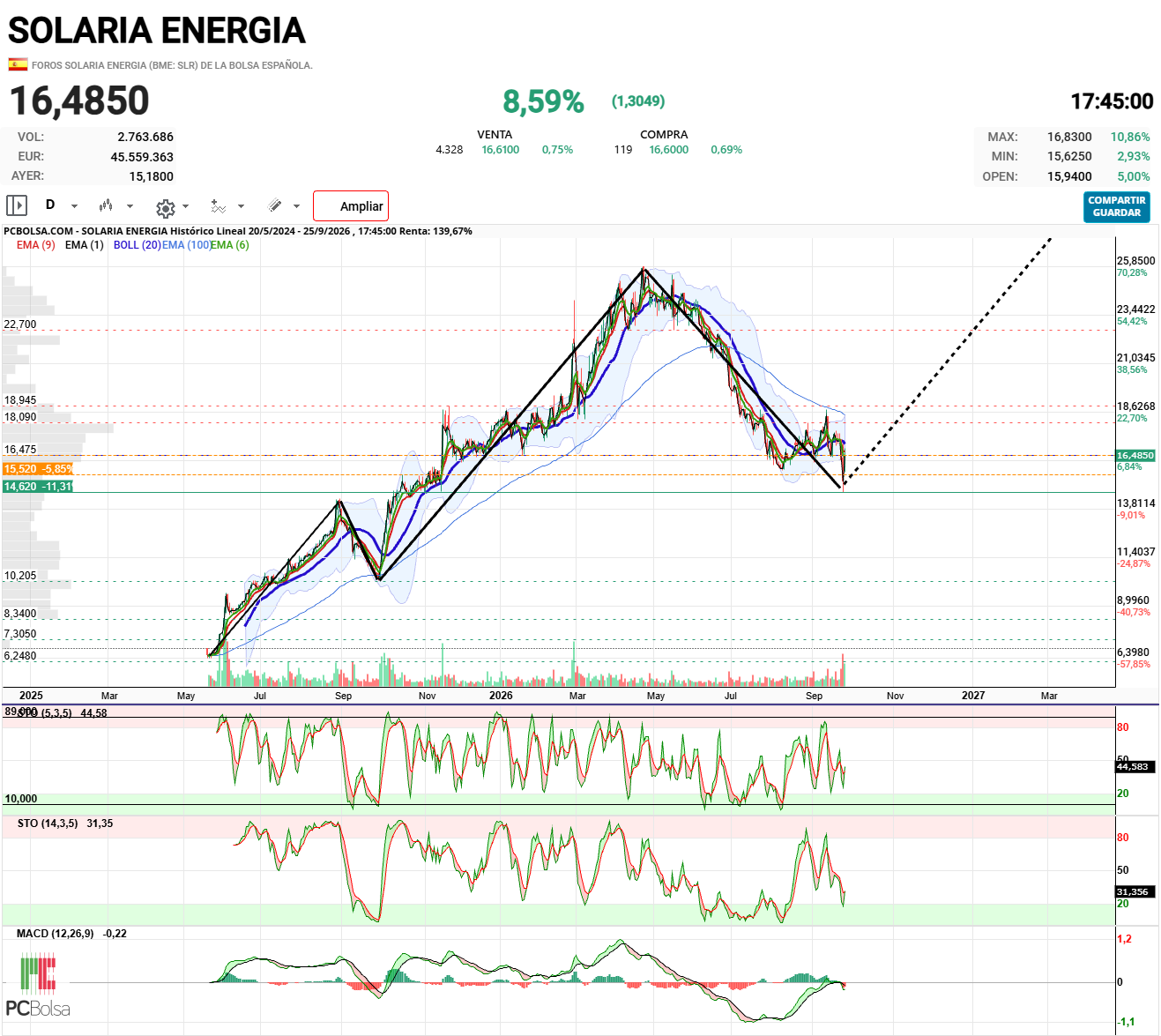
Task: Select the pencil drawing tools icon
Action: [275, 205]
